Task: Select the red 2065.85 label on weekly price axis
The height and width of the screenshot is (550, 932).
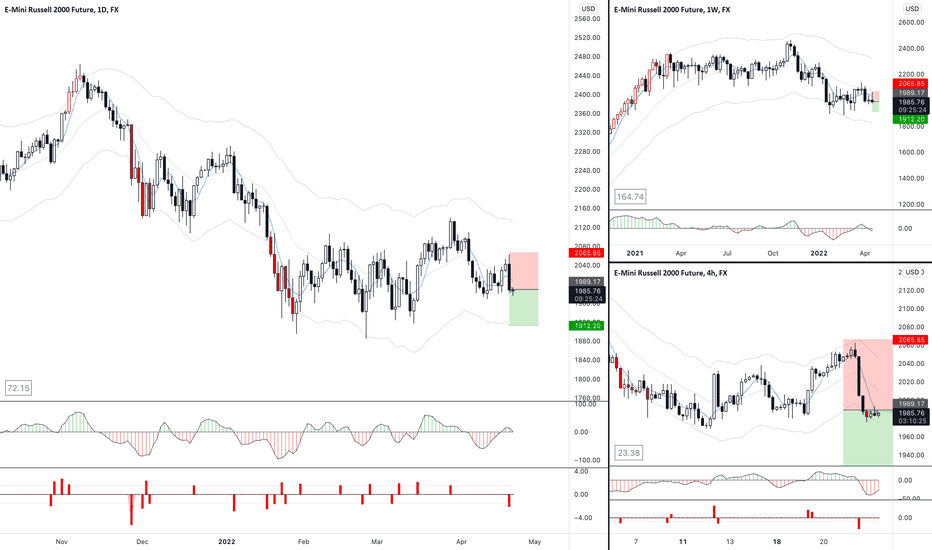Action: tap(911, 84)
